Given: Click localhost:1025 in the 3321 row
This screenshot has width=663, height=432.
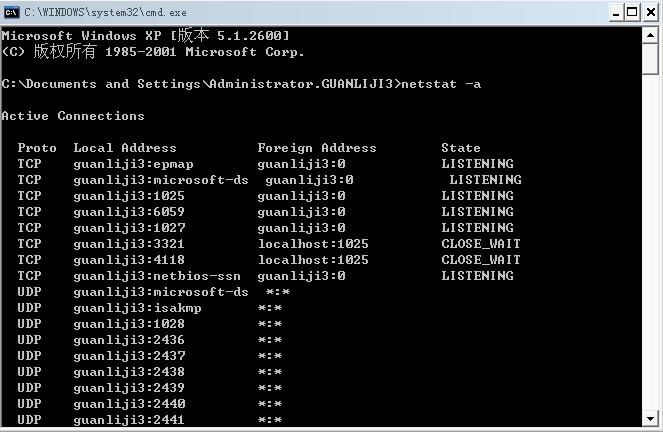Looking at the screenshot, I should tap(313, 244).
